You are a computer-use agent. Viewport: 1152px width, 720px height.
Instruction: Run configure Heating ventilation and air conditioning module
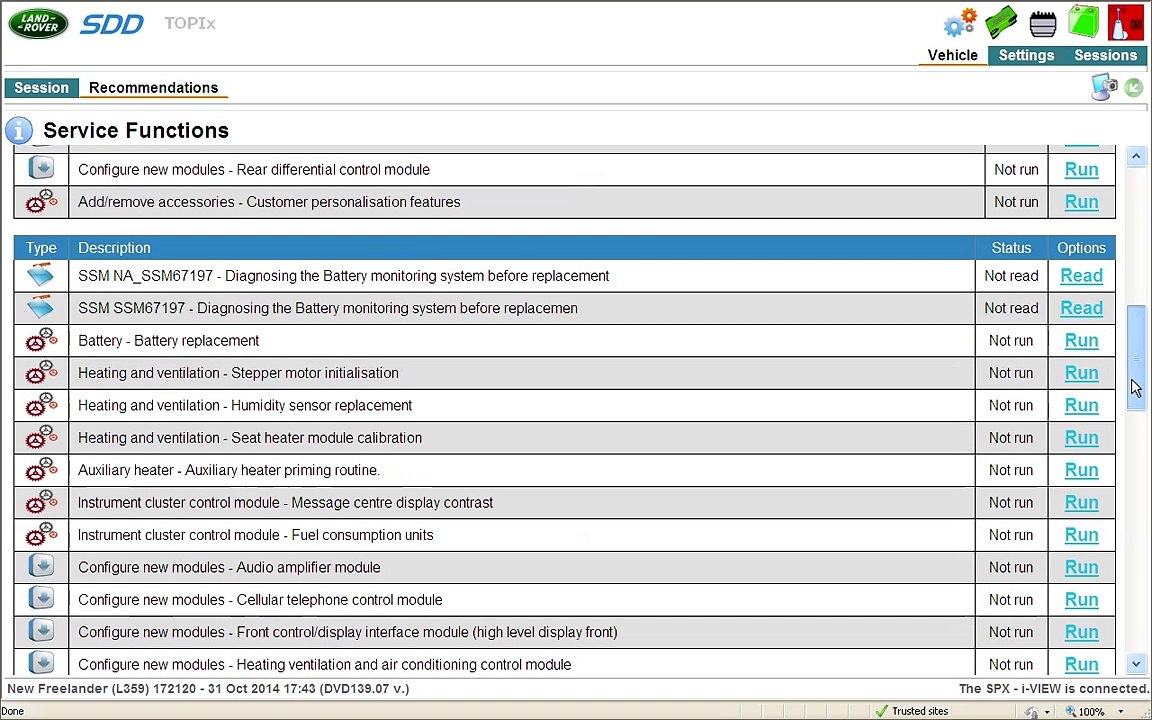click(1081, 664)
